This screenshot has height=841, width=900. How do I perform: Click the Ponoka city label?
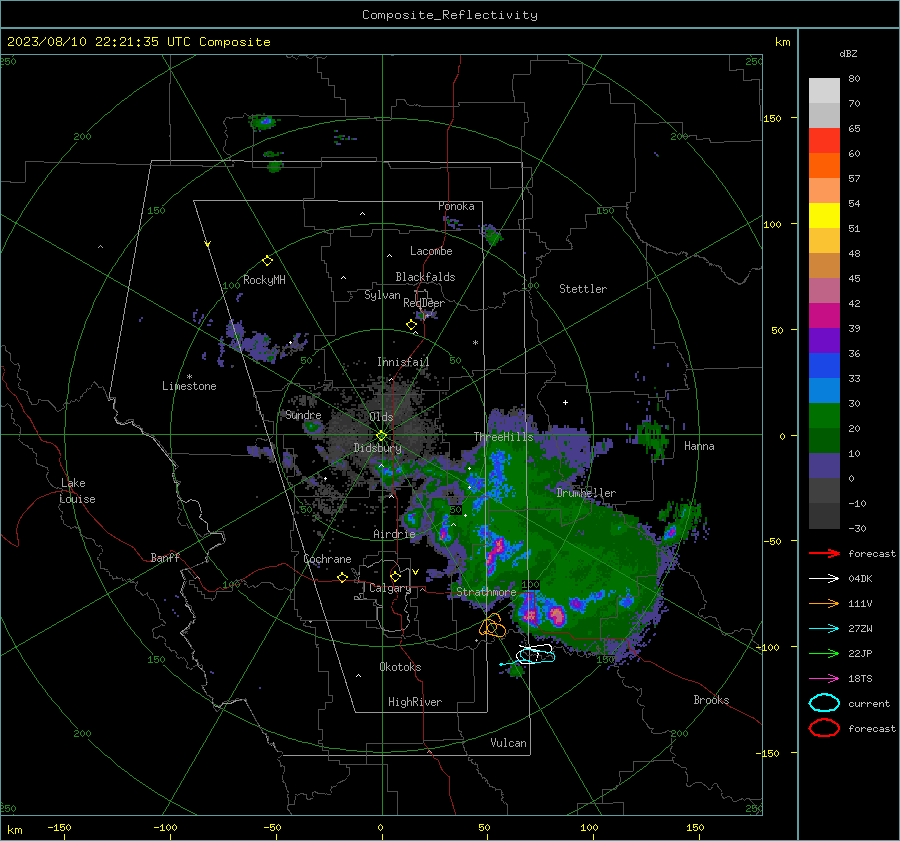click(x=456, y=206)
